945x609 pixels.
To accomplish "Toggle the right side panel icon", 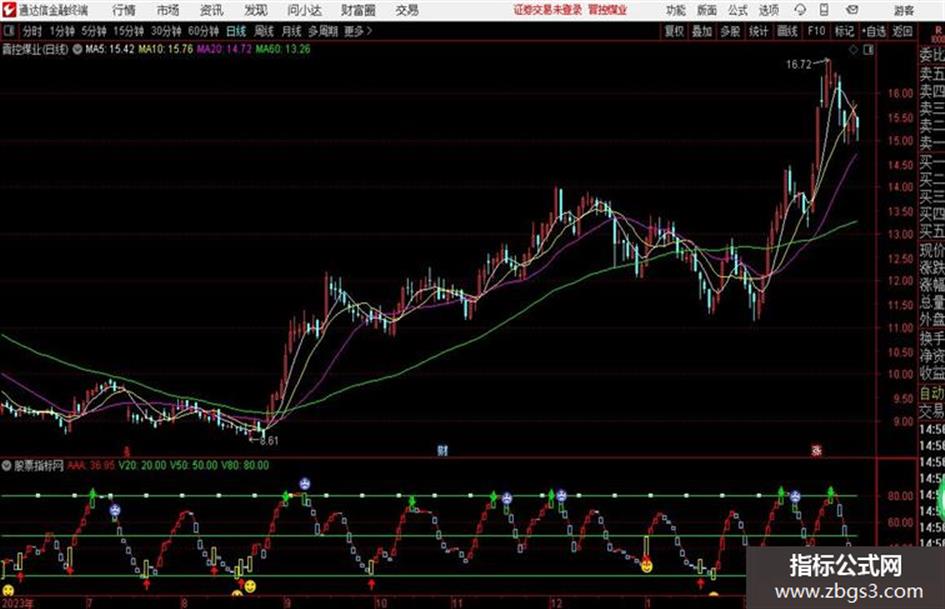I will [x=868, y=50].
